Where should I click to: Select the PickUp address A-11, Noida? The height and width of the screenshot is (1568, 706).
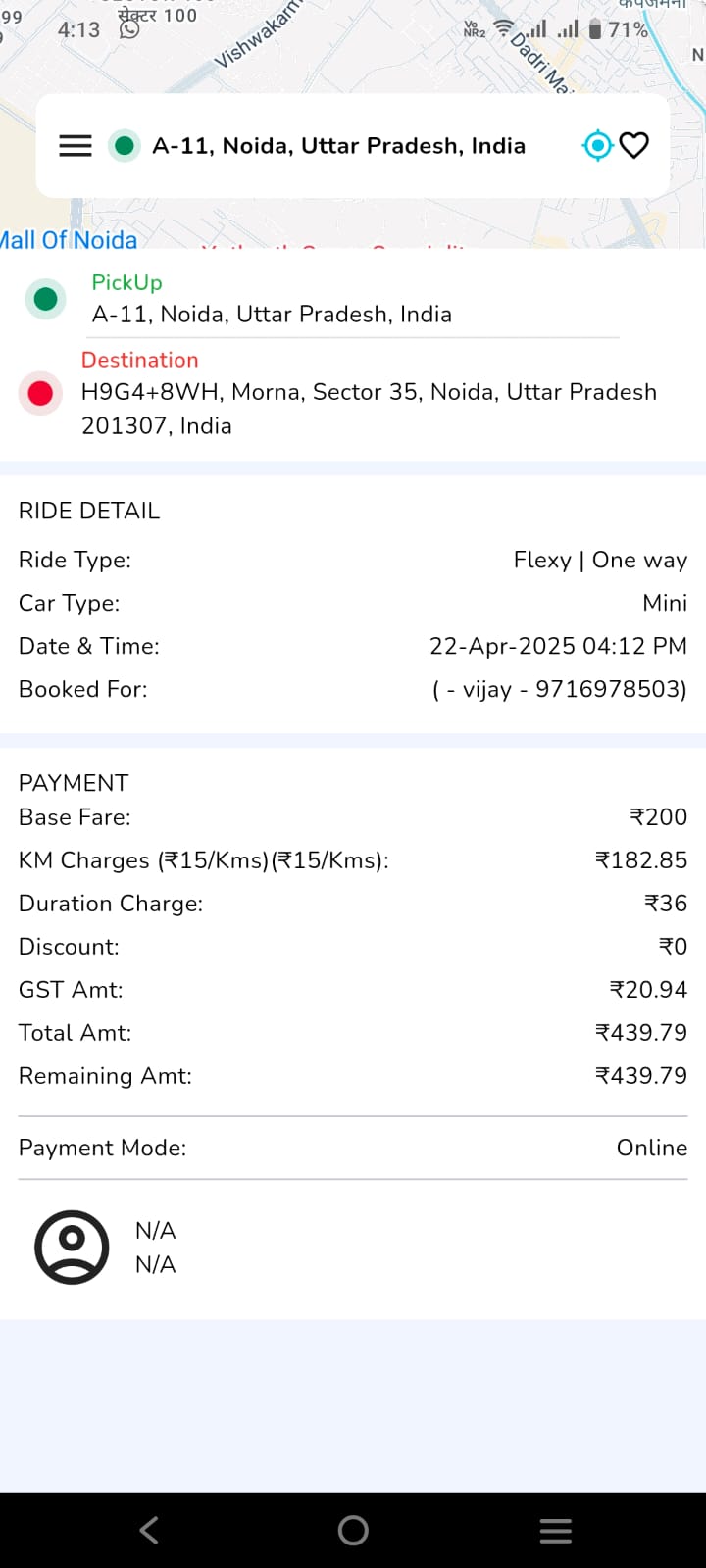pyautogui.click(x=272, y=315)
